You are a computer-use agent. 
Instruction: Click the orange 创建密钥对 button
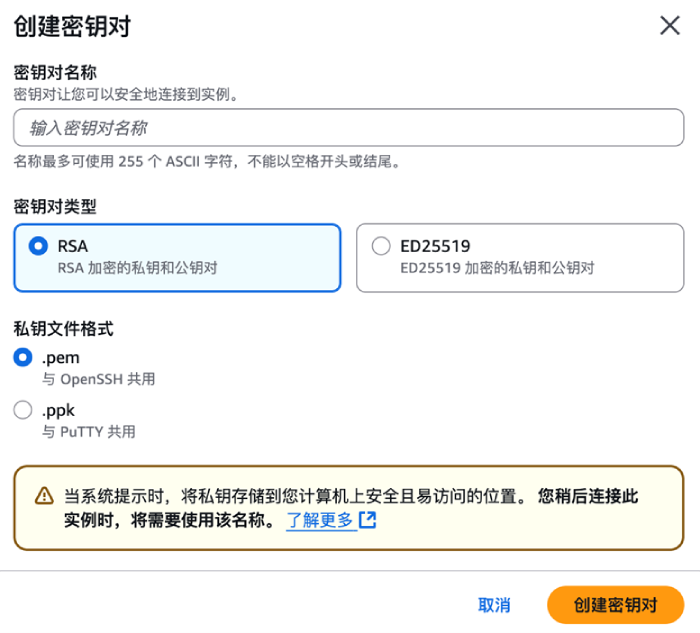coord(615,605)
